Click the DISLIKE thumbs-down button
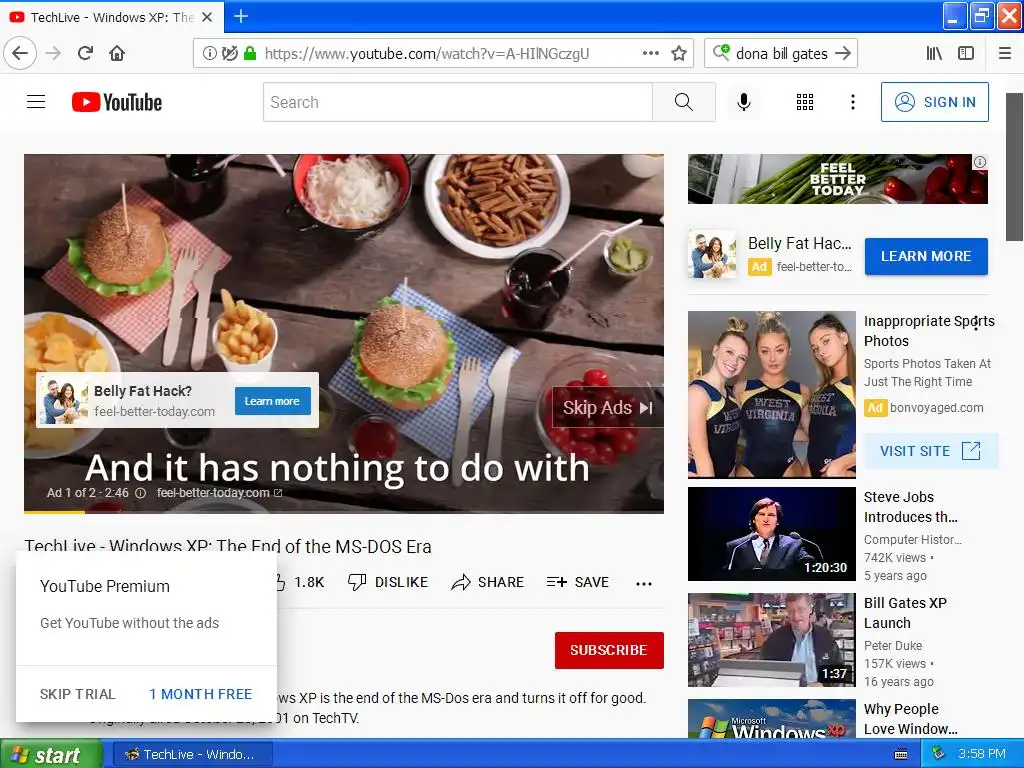Viewport: 1024px width, 768px height. (388, 582)
